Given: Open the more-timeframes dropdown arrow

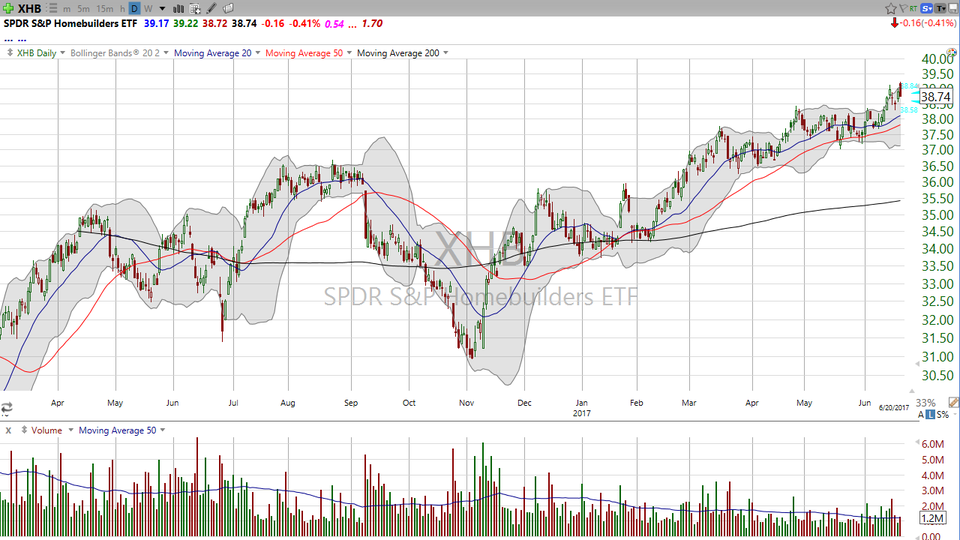Looking at the screenshot, I should coord(162,9).
